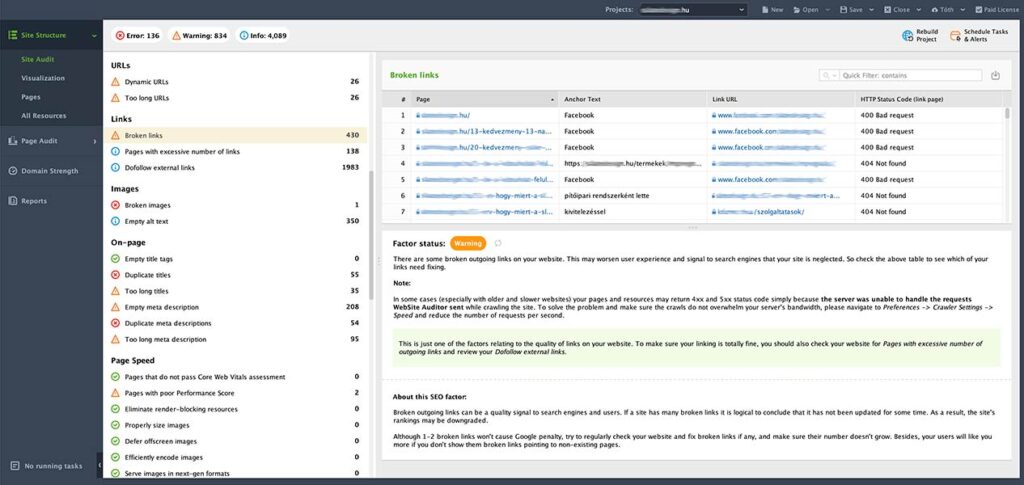Open the Reports section
1024x485 pixels.
pos(33,201)
